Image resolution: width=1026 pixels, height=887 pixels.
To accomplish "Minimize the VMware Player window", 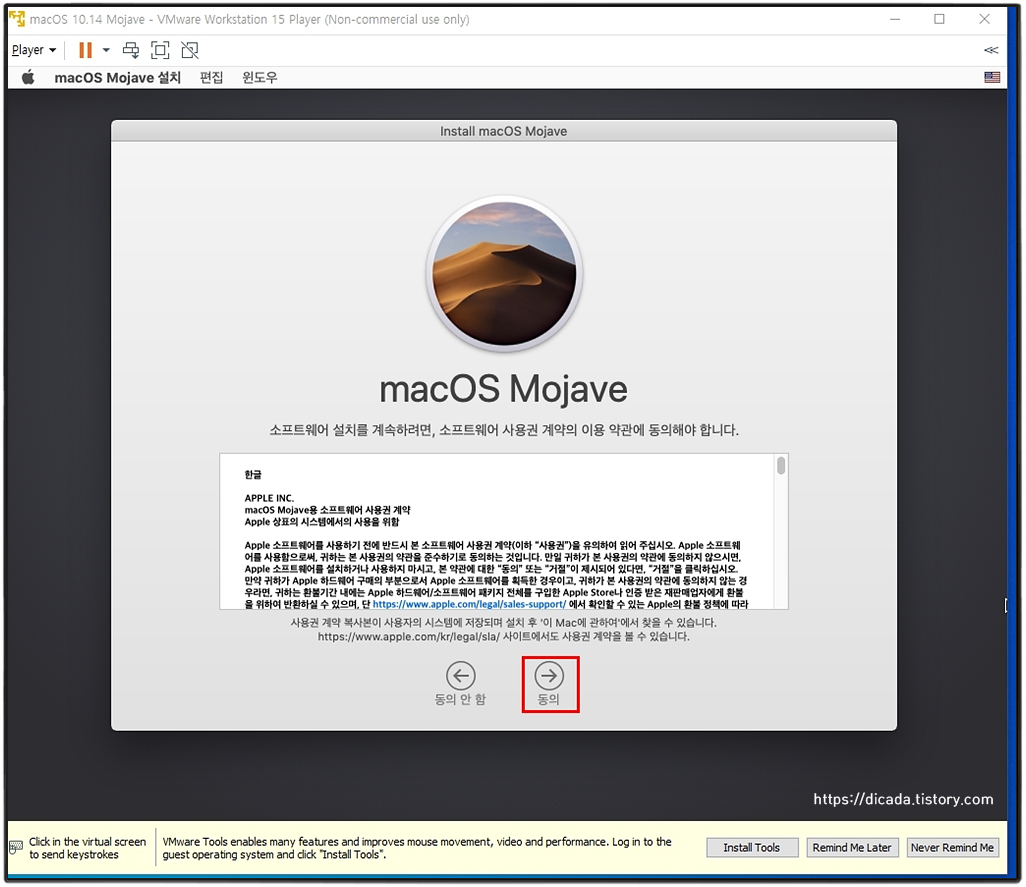I will coord(894,19).
